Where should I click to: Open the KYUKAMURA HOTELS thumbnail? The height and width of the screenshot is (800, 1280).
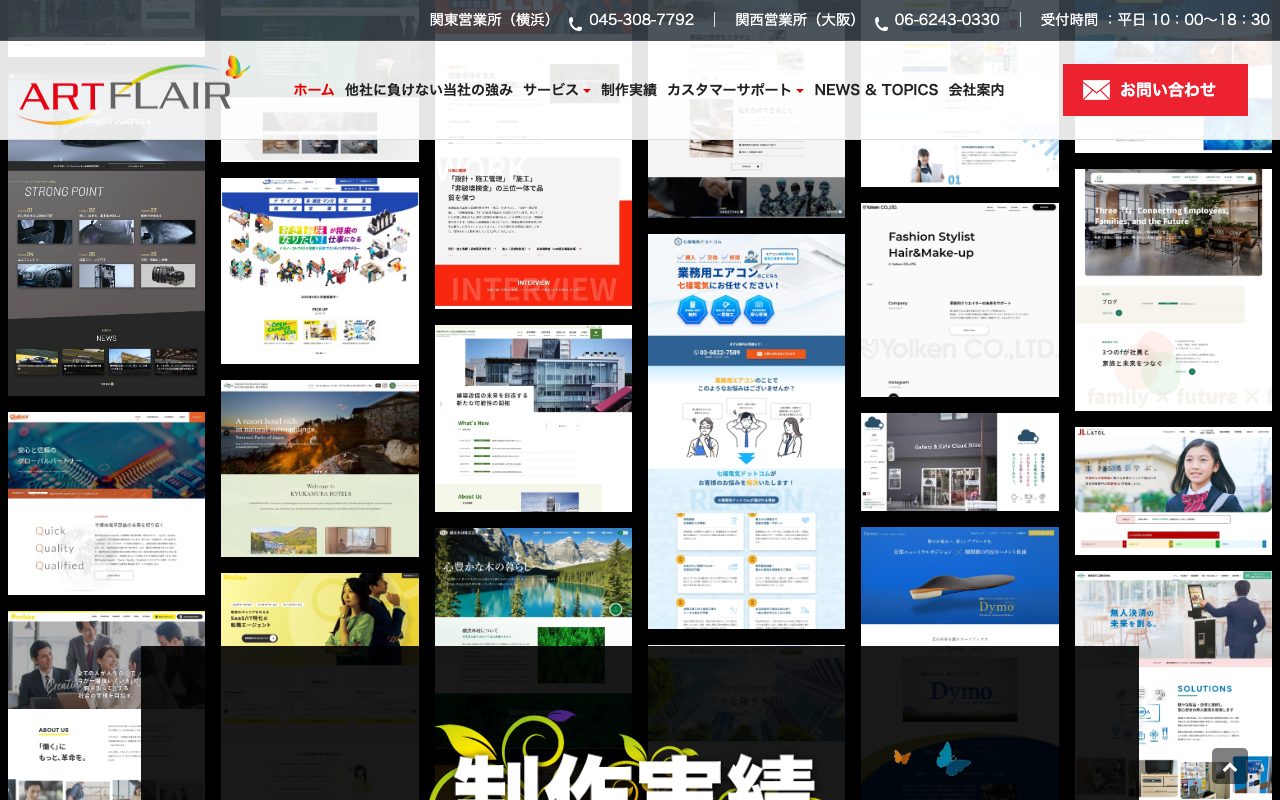click(x=320, y=468)
